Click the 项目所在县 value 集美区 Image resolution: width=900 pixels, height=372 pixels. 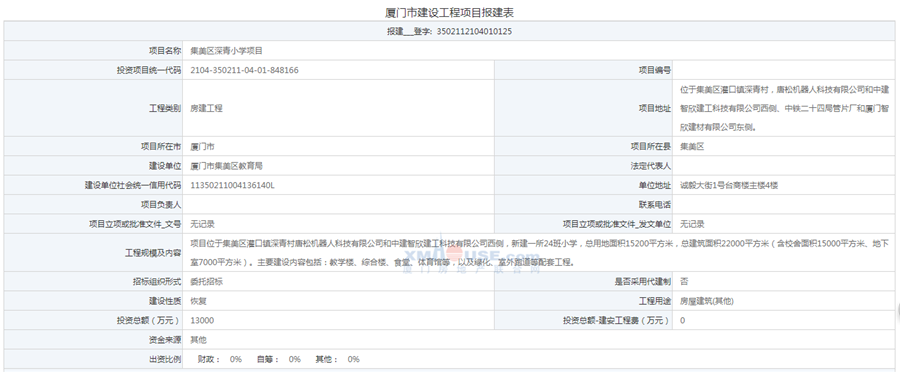[x=692, y=146]
